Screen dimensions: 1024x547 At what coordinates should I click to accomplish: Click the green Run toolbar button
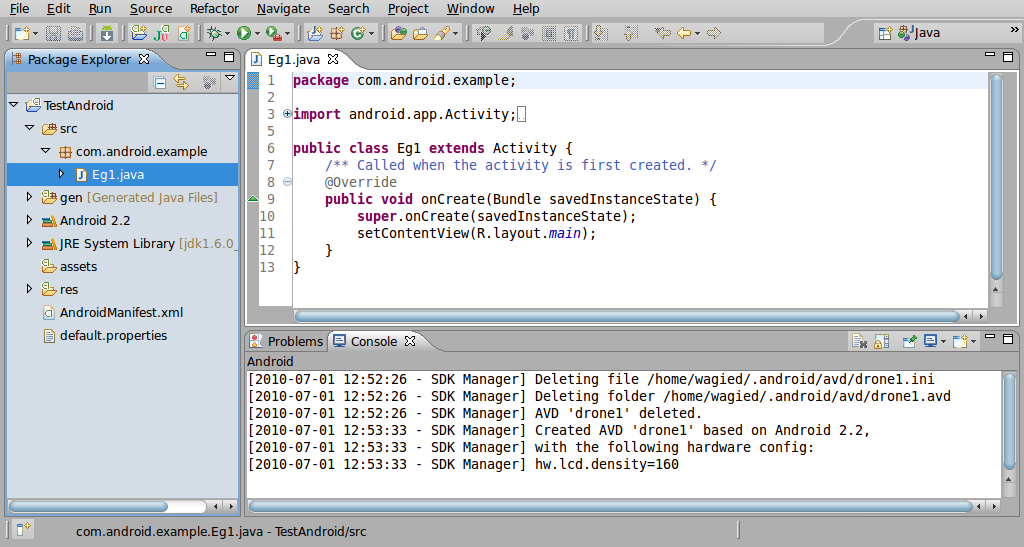click(x=244, y=33)
